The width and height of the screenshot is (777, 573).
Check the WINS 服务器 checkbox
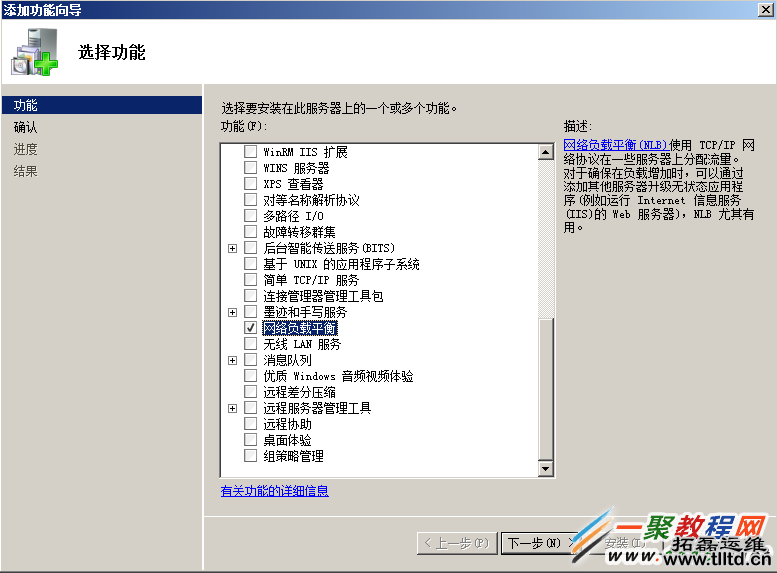[x=251, y=168]
